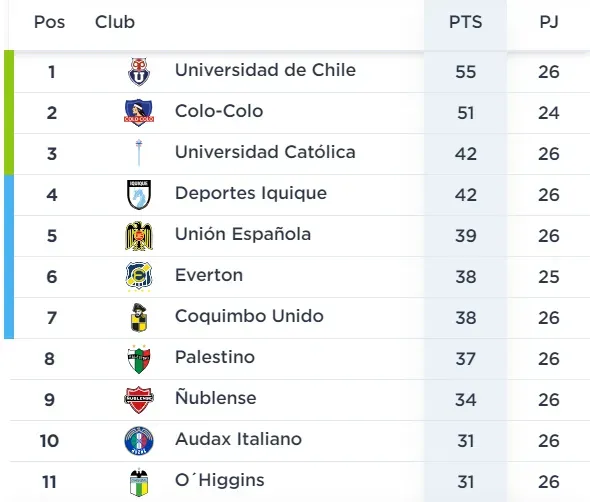Click the Unión Española eagle crest

click(139, 236)
